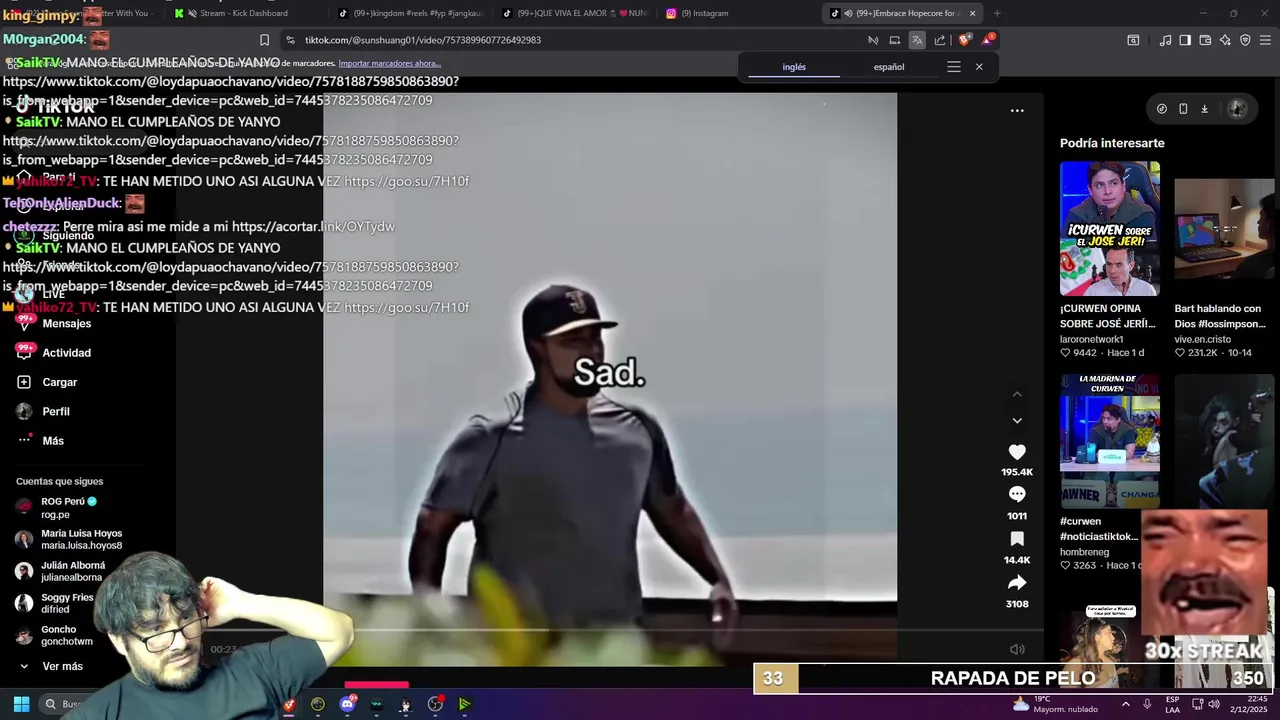This screenshot has width=1280, height=720.
Task: Click the laroronetwork1 author name
Action: (1091, 339)
